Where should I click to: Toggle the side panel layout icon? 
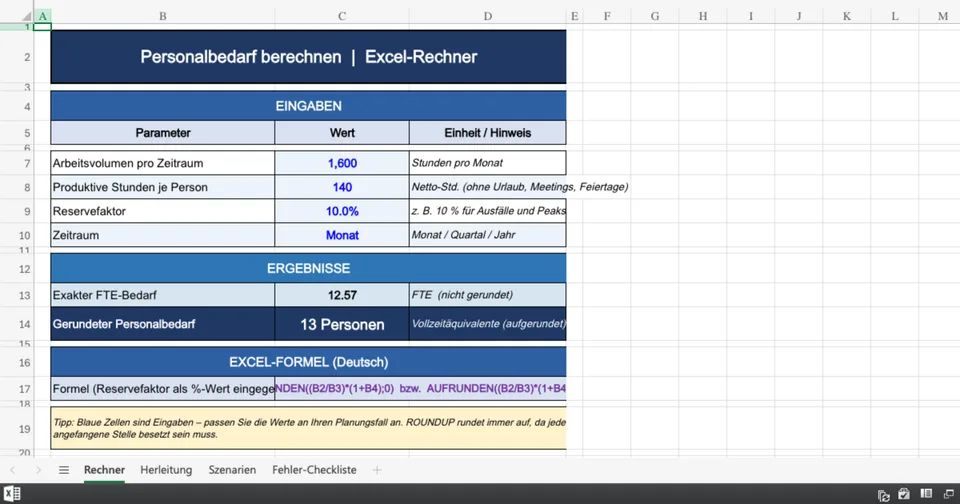tap(926, 494)
